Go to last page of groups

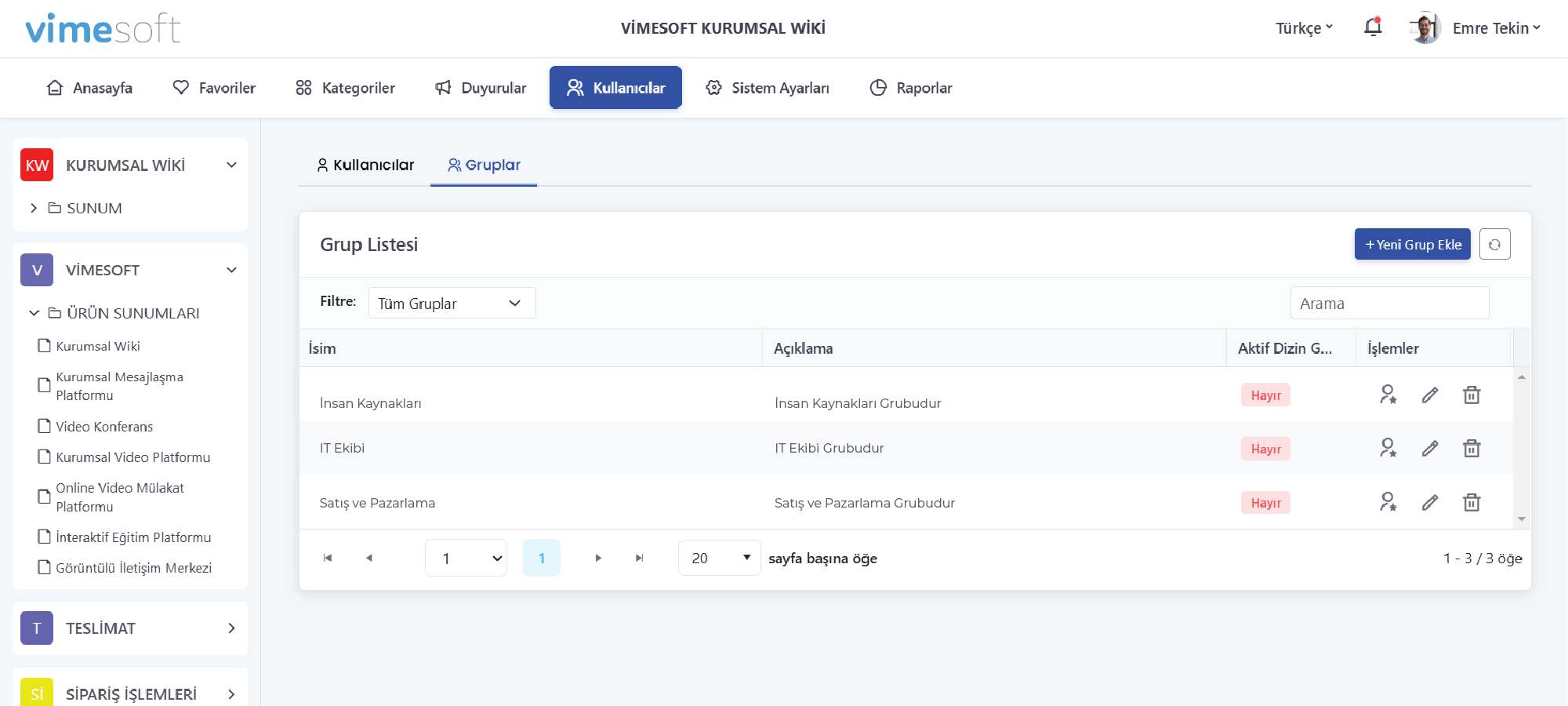(x=640, y=558)
